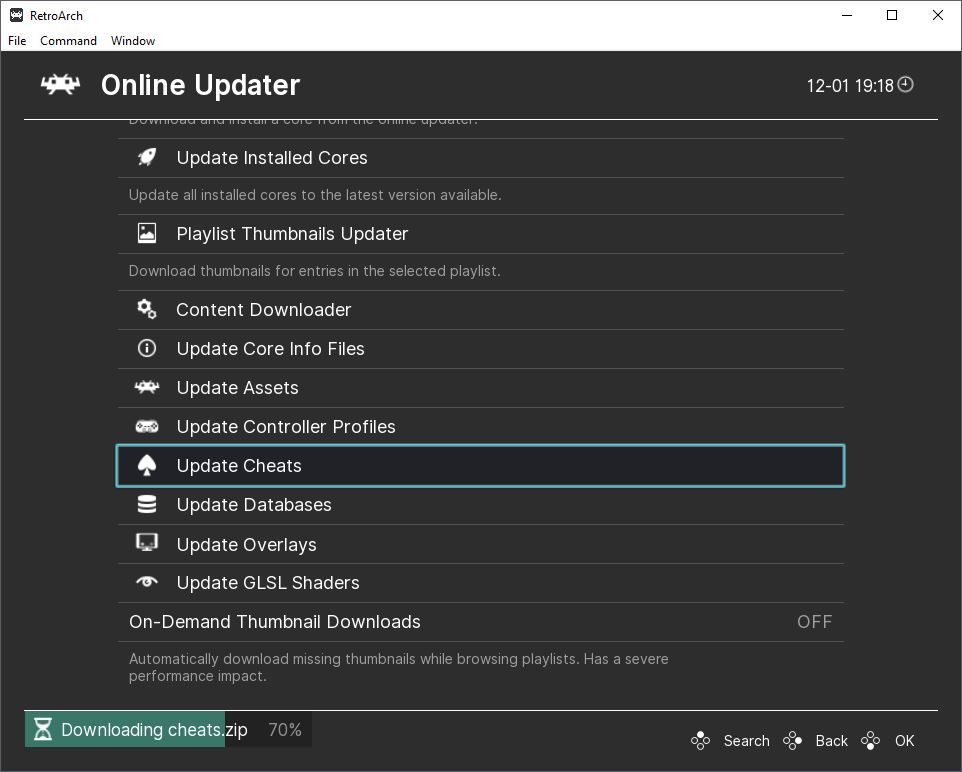Click the RetroArch invader logo in the header
The width and height of the screenshot is (962, 772).
pyautogui.click(x=60, y=85)
